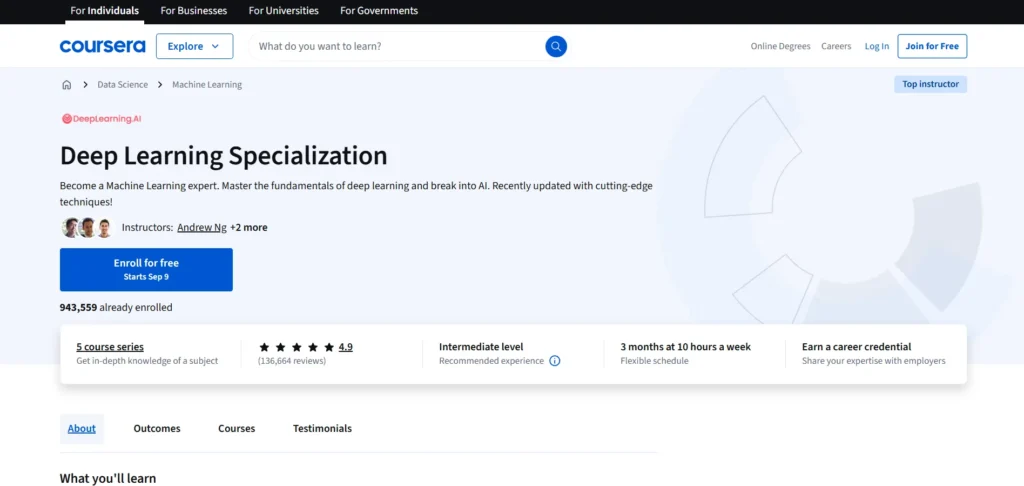
Task: Focus the What do you want to learn search field
Action: 395,46
